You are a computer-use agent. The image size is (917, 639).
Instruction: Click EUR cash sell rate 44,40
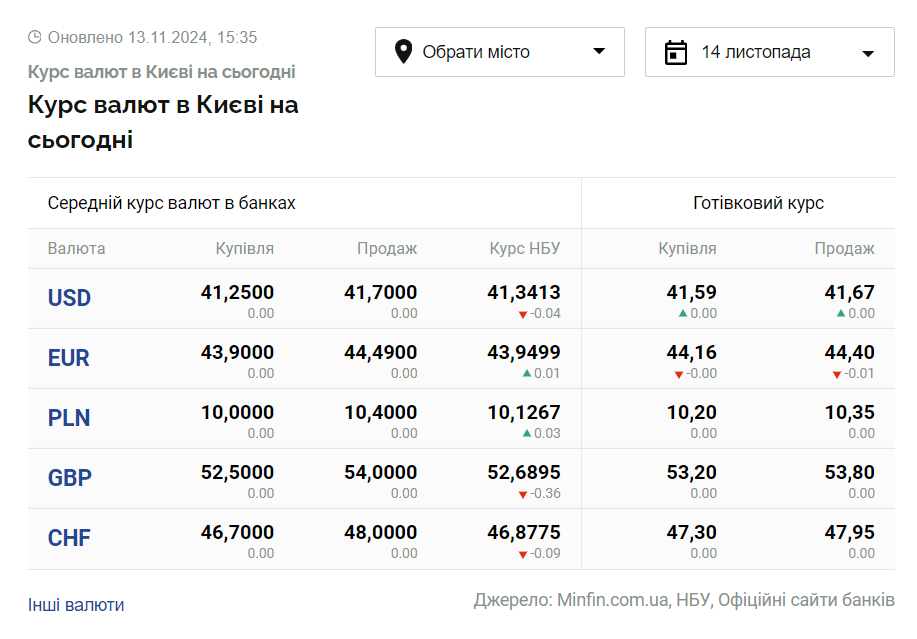(x=850, y=352)
